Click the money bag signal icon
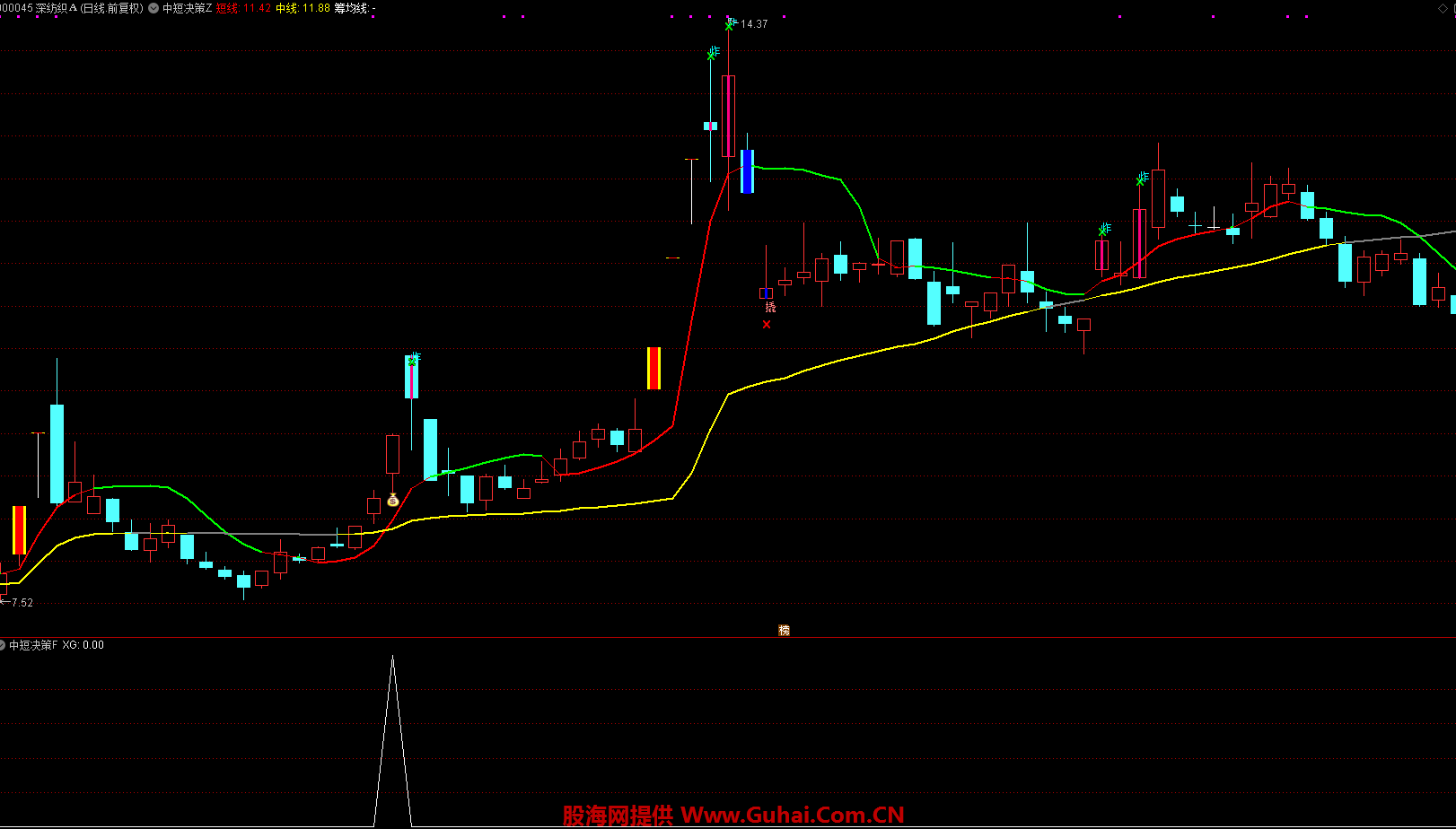Image resolution: width=1456 pixels, height=829 pixels. tap(392, 501)
